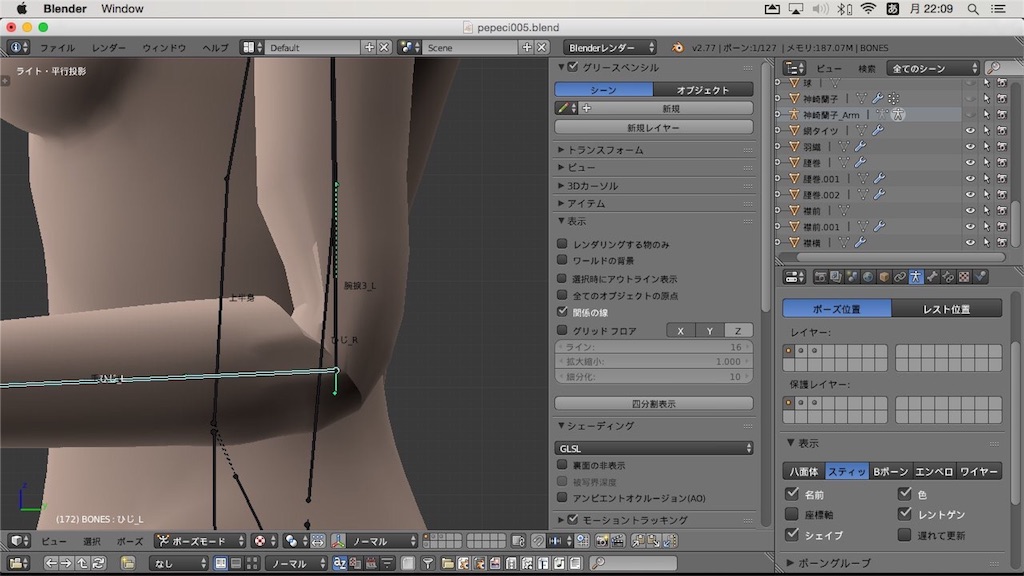Screen dimensions: 1024x576
Task: Click create new directory folder icon
Action: pyautogui.click(x=127, y=563)
